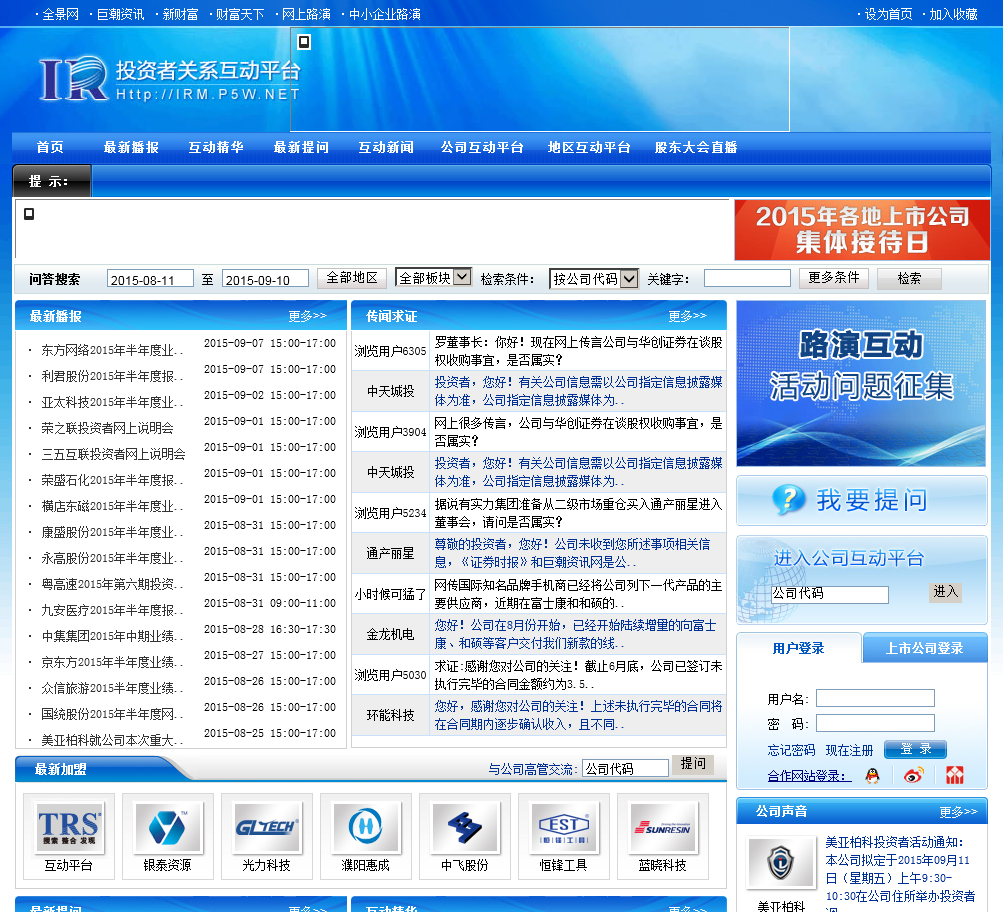Open 2015年各地上市公司集体接待日 banner
Image resolution: width=1003 pixels, height=912 pixels.
862,230
